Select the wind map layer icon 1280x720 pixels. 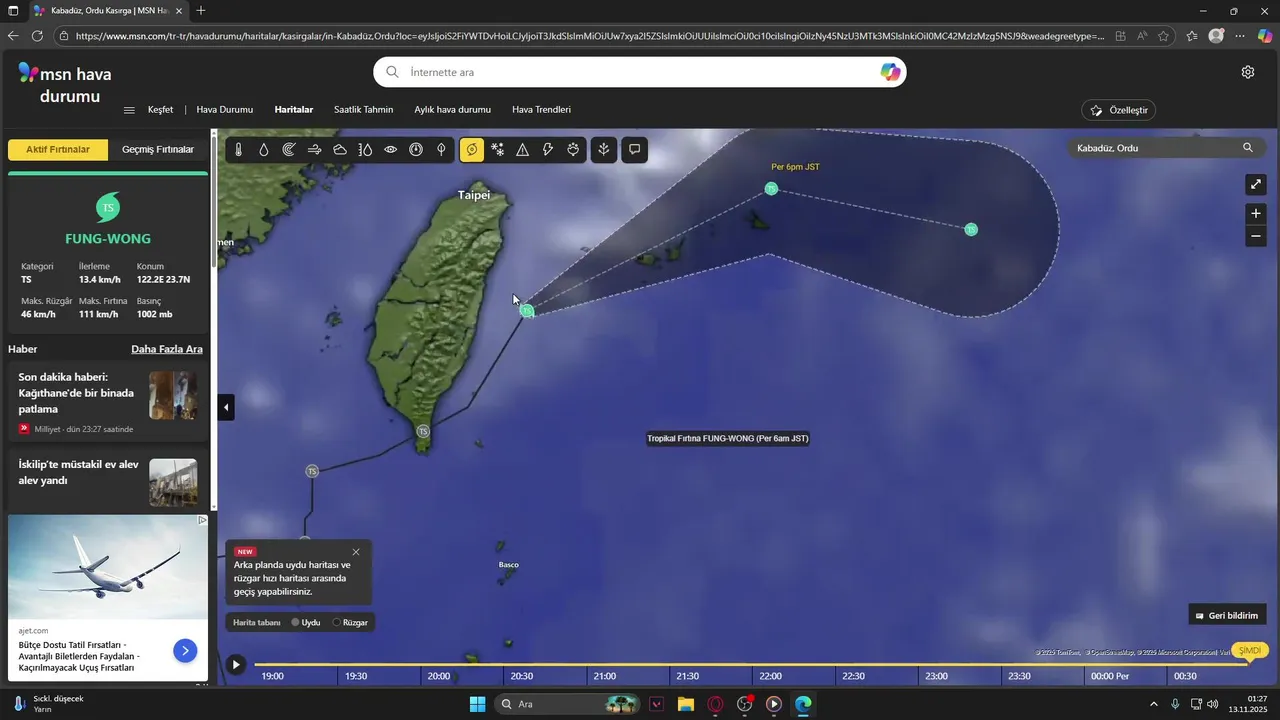[x=314, y=150]
